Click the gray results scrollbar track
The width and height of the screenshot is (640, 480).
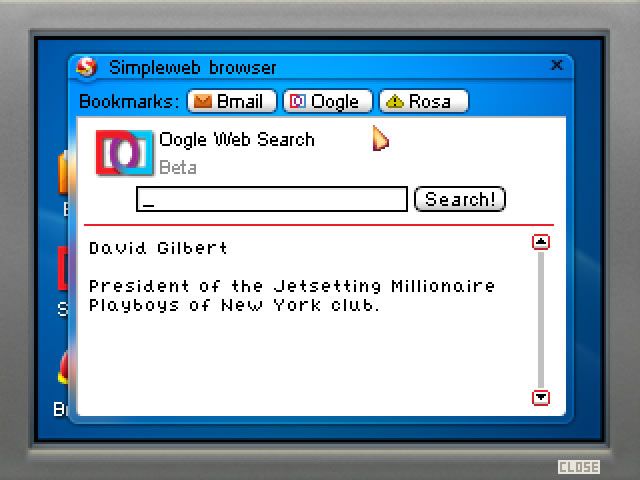click(541, 320)
